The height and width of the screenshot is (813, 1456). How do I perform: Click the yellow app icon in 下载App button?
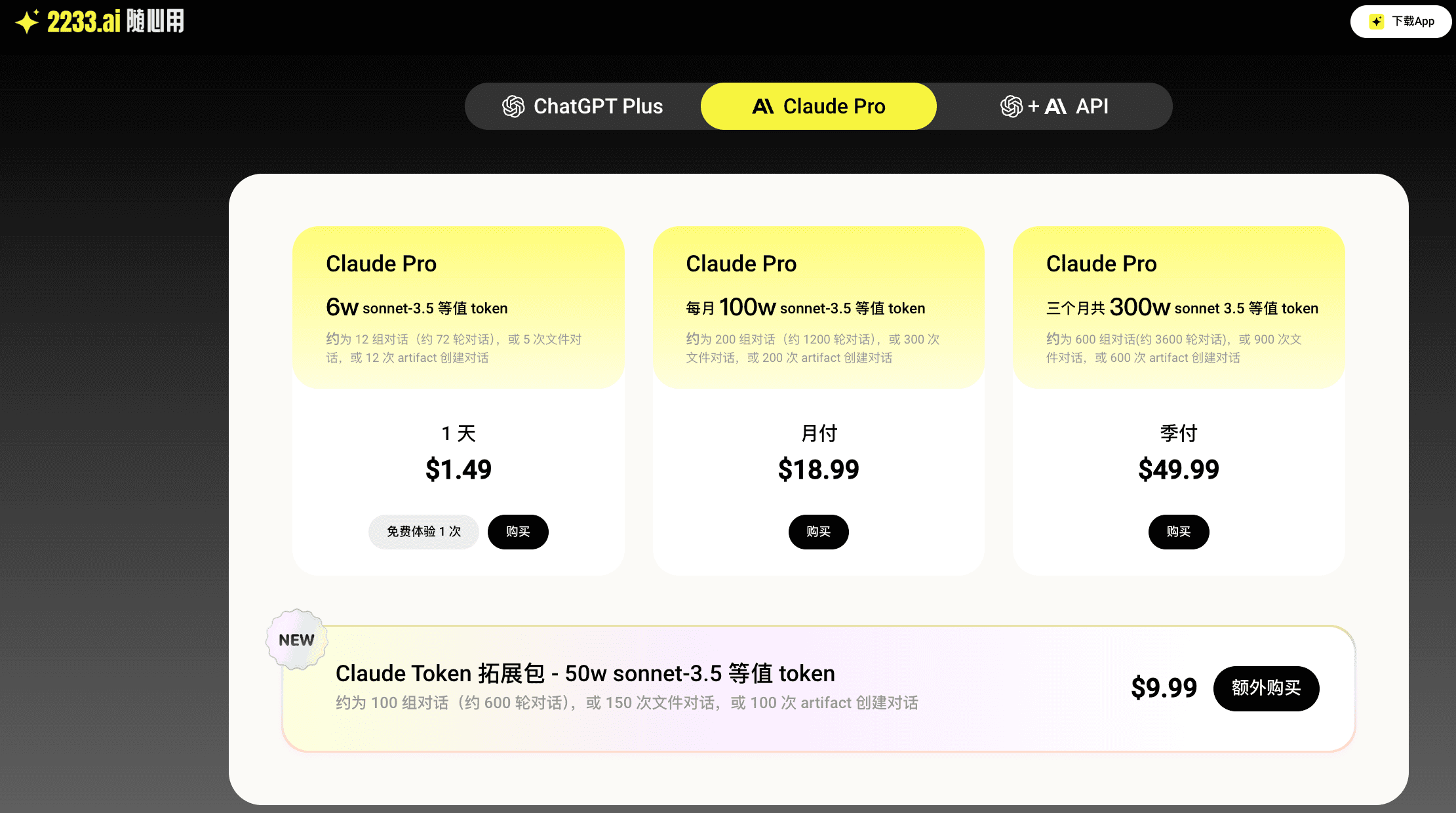1377,22
